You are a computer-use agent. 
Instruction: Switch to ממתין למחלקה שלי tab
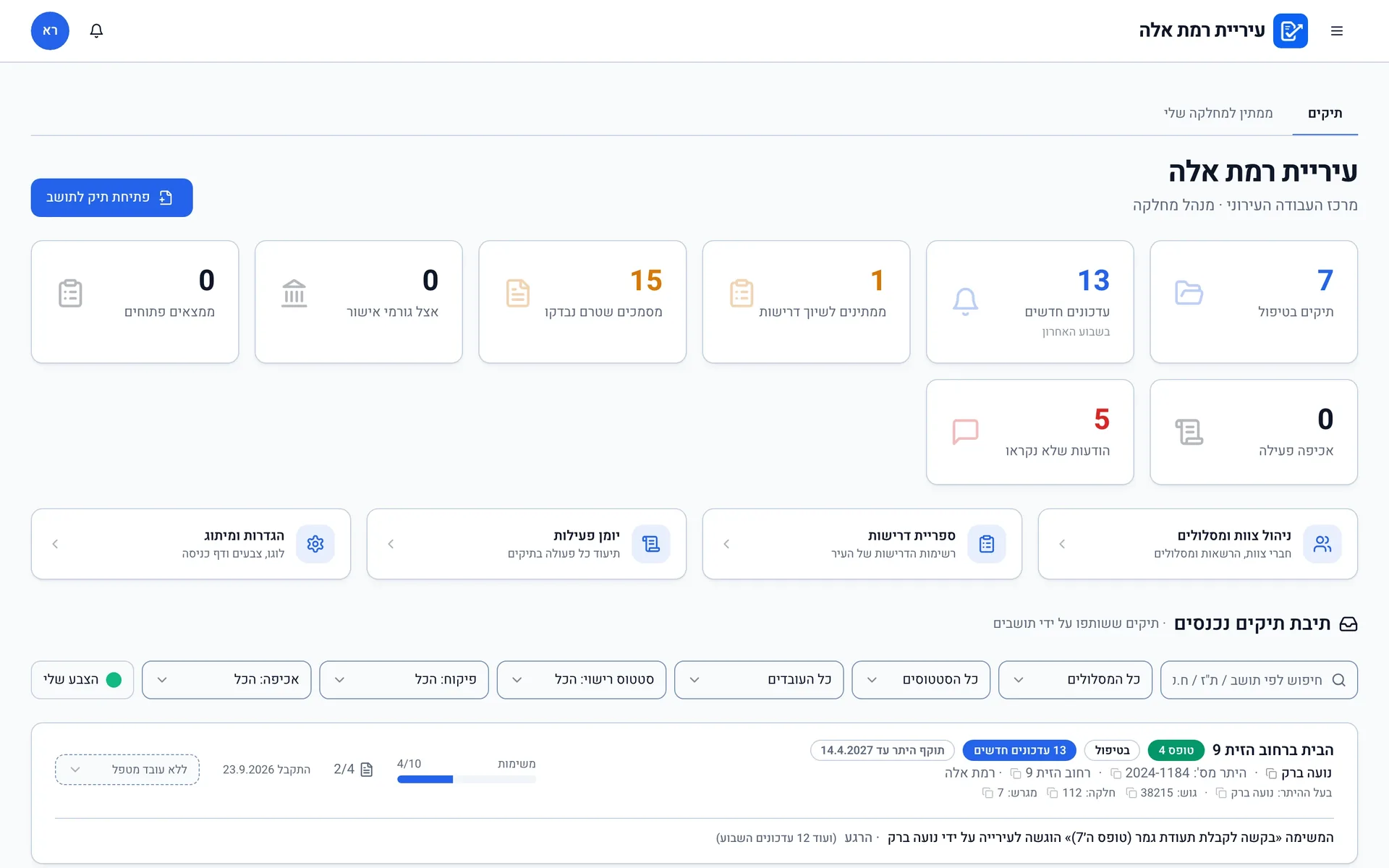1218,113
